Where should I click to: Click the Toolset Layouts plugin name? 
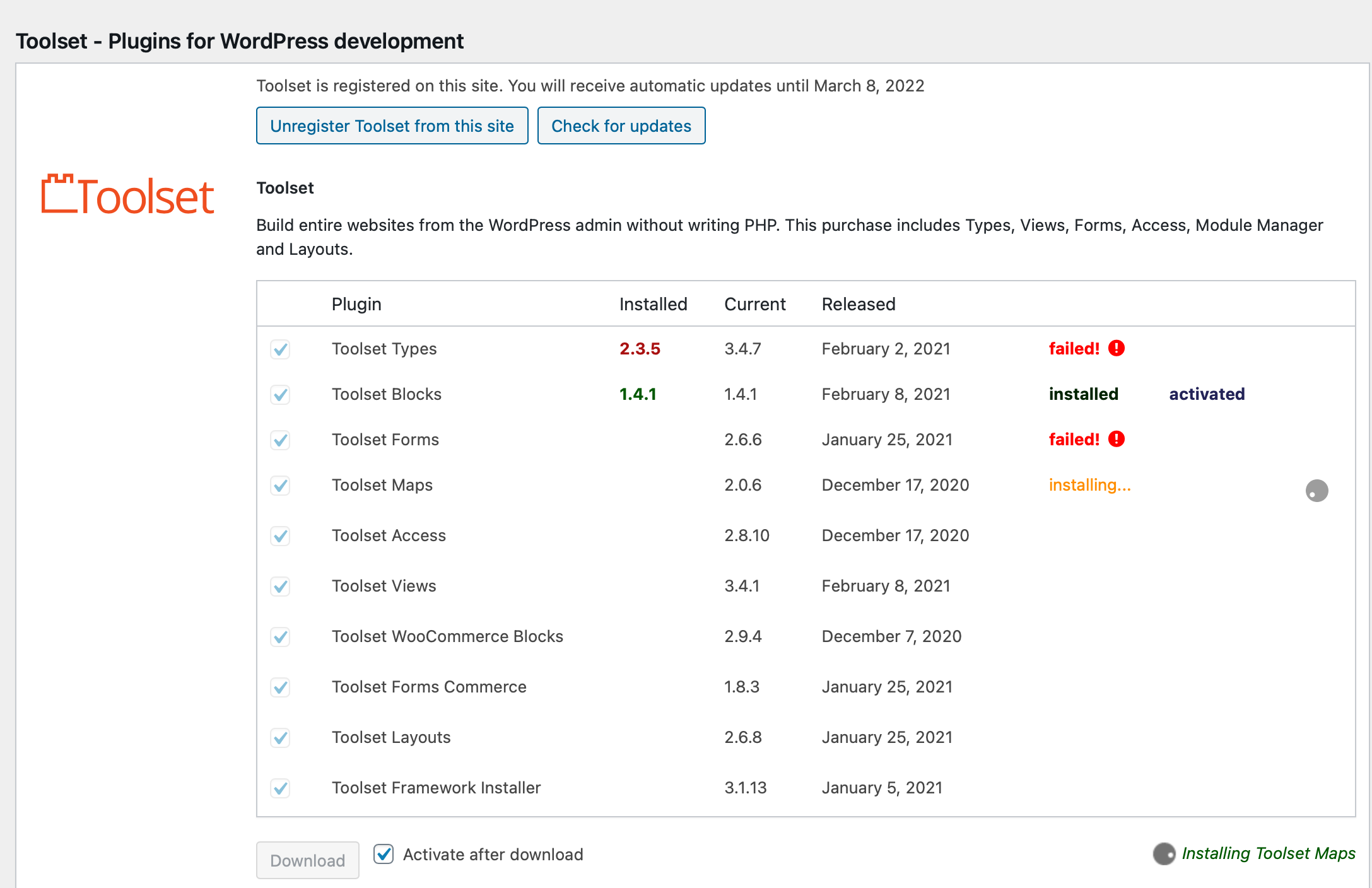(x=391, y=737)
